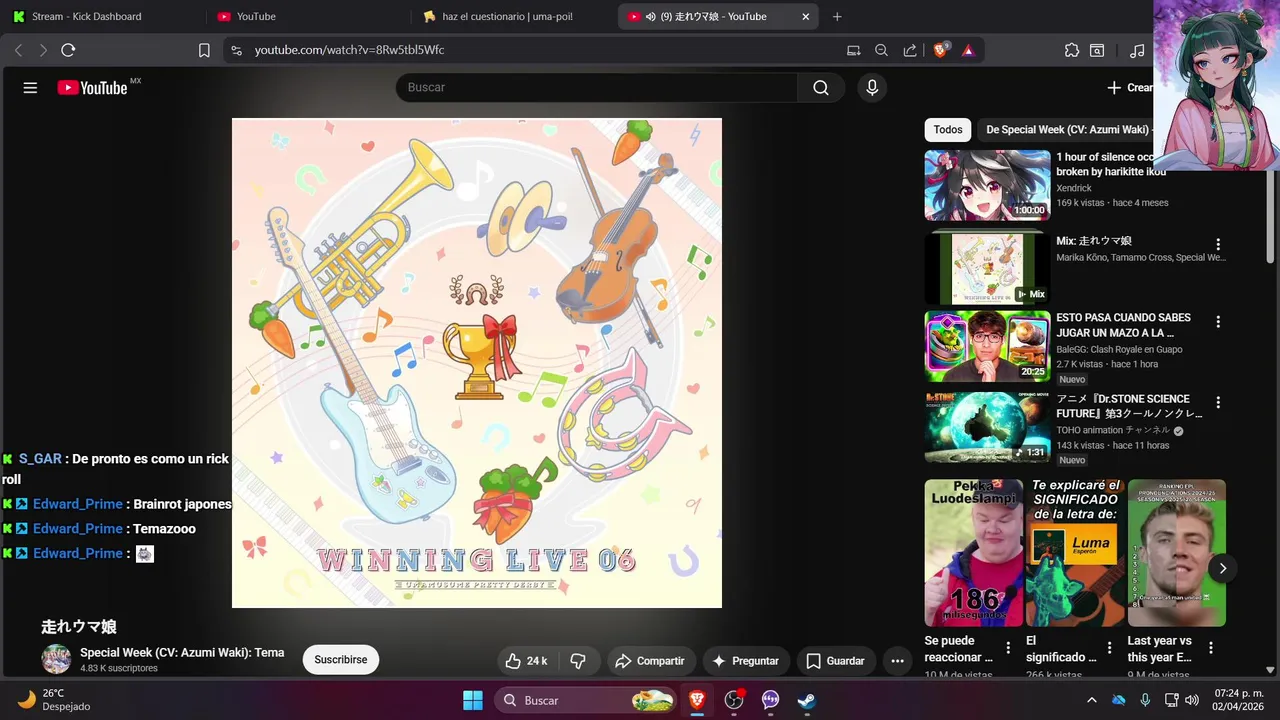
Task: Open options for the Se puede reaccionar short
Action: [1008, 648]
